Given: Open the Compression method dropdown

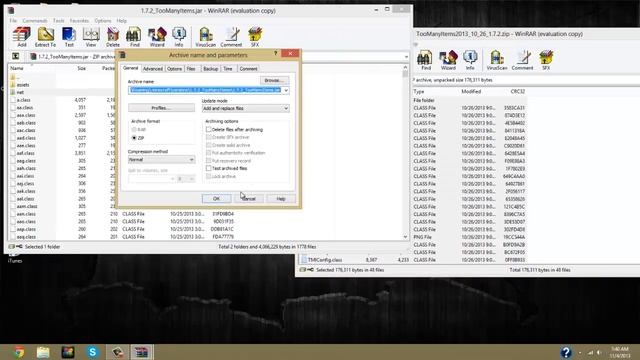Looking at the screenshot, I should (x=161, y=160).
